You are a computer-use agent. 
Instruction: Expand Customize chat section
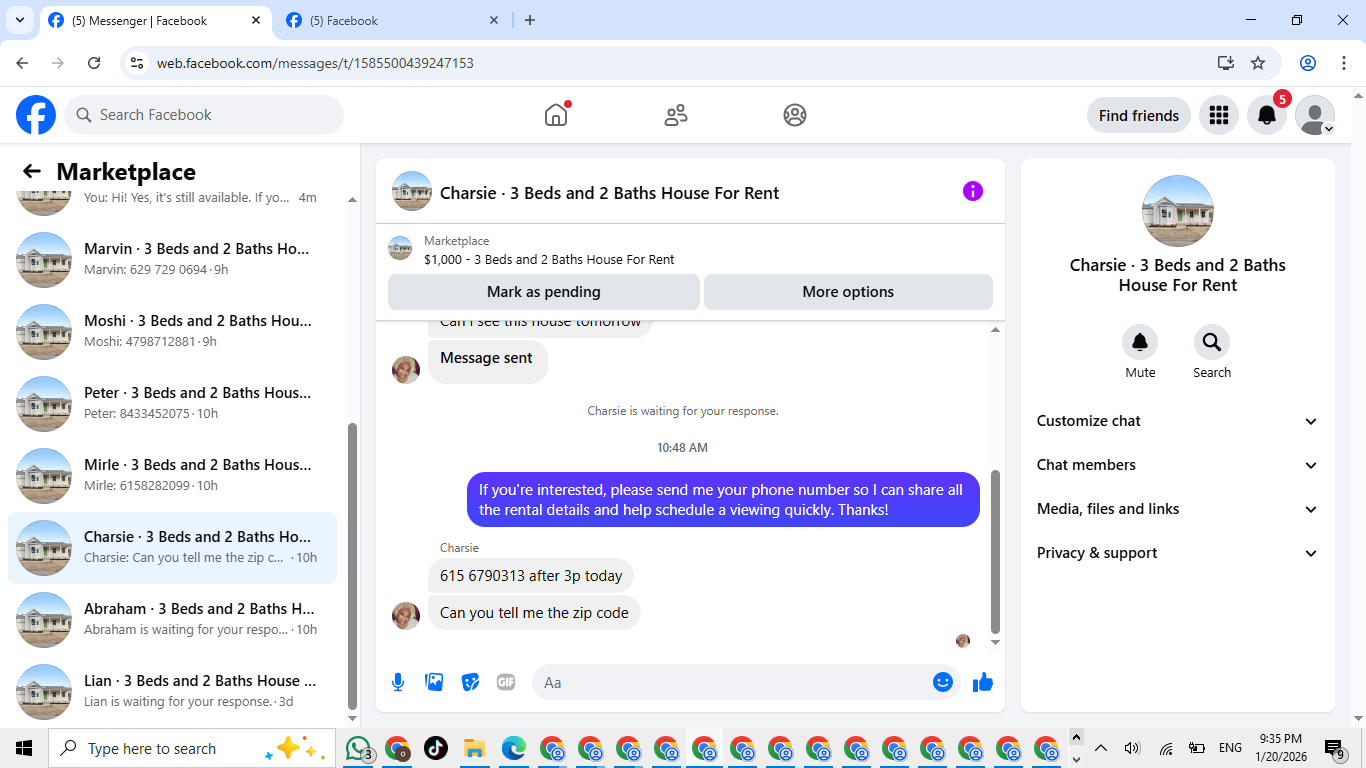click(x=1178, y=421)
